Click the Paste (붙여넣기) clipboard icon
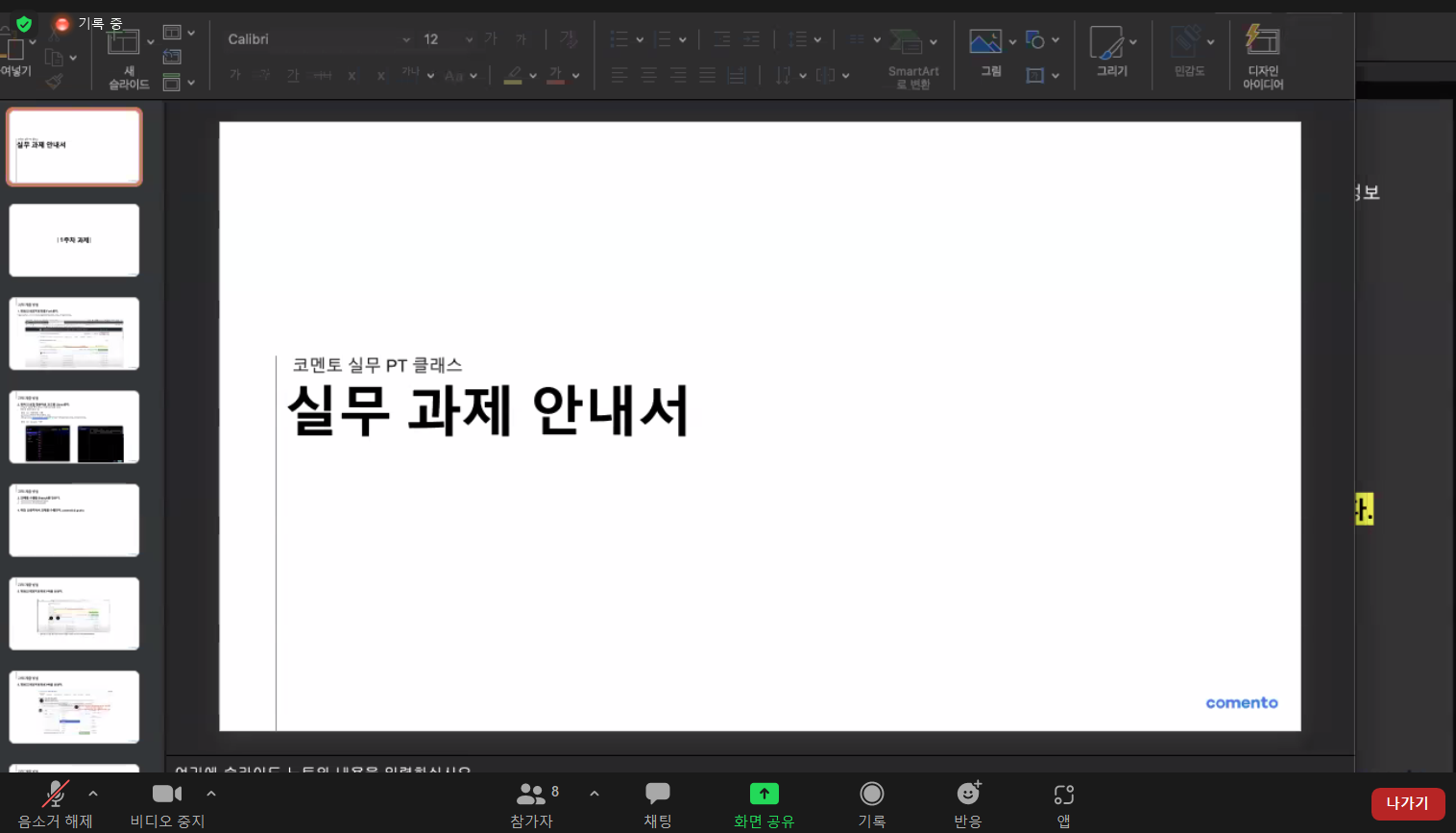Viewport: 1456px width, 833px height. tap(13, 47)
